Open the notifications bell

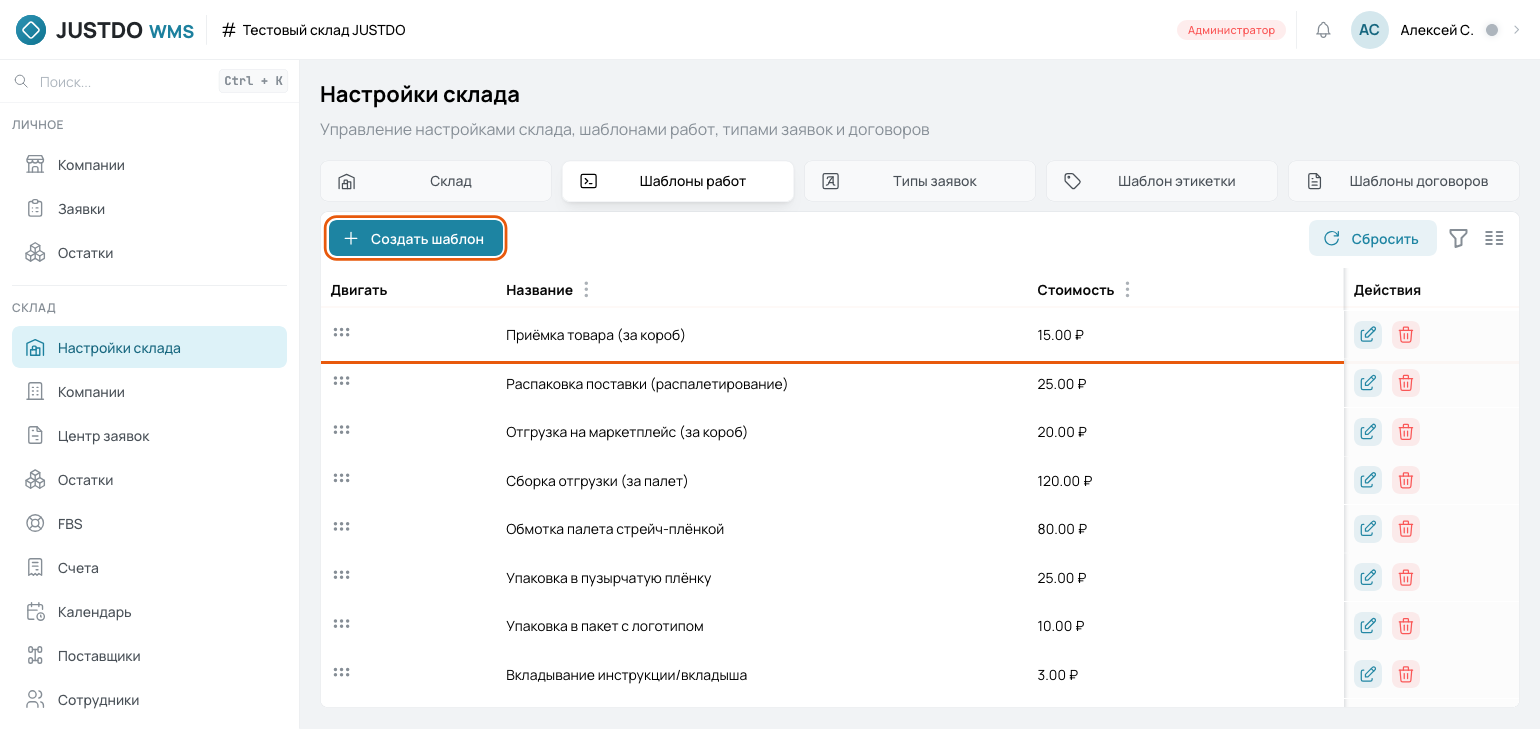tap(1323, 30)
